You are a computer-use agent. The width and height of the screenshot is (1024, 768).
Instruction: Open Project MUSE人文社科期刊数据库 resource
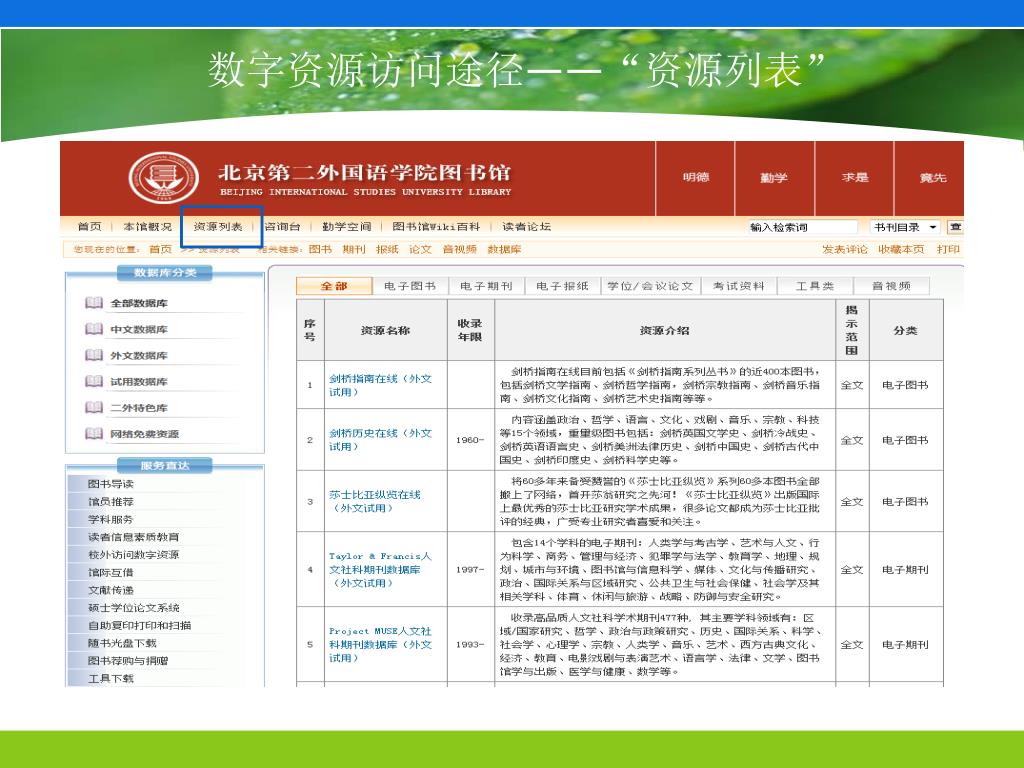380,645
